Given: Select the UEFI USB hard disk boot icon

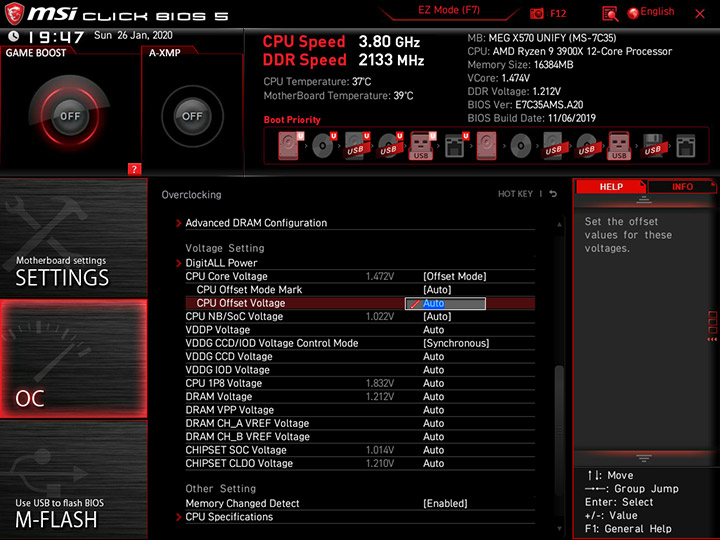Looking at the screenshot, I should coord(357,146).
